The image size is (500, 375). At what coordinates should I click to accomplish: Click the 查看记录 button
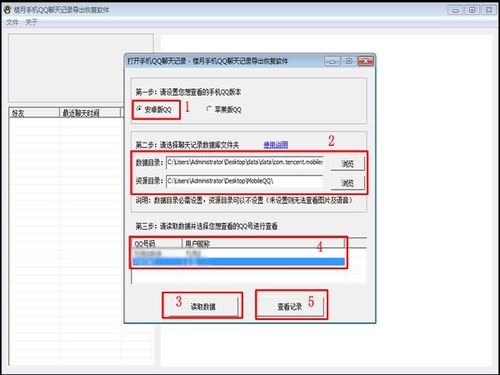(290, 306)
